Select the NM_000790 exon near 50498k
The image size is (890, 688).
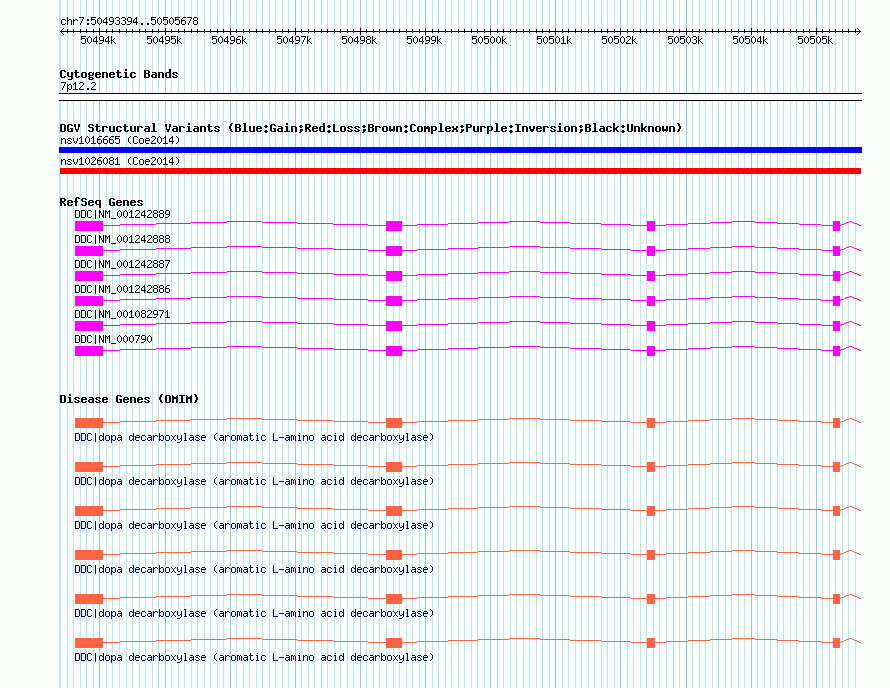(x=394, y=351)
